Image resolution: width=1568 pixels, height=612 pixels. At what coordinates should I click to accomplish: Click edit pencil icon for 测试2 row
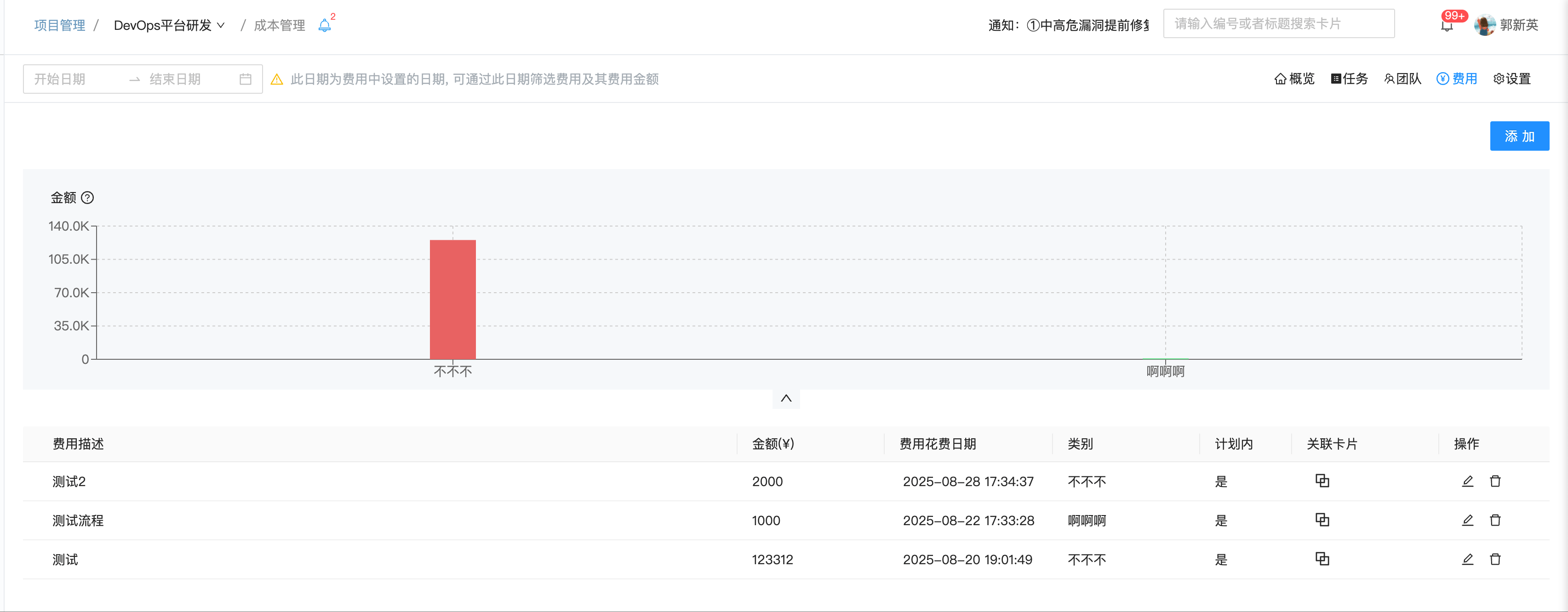[1468, 481]
